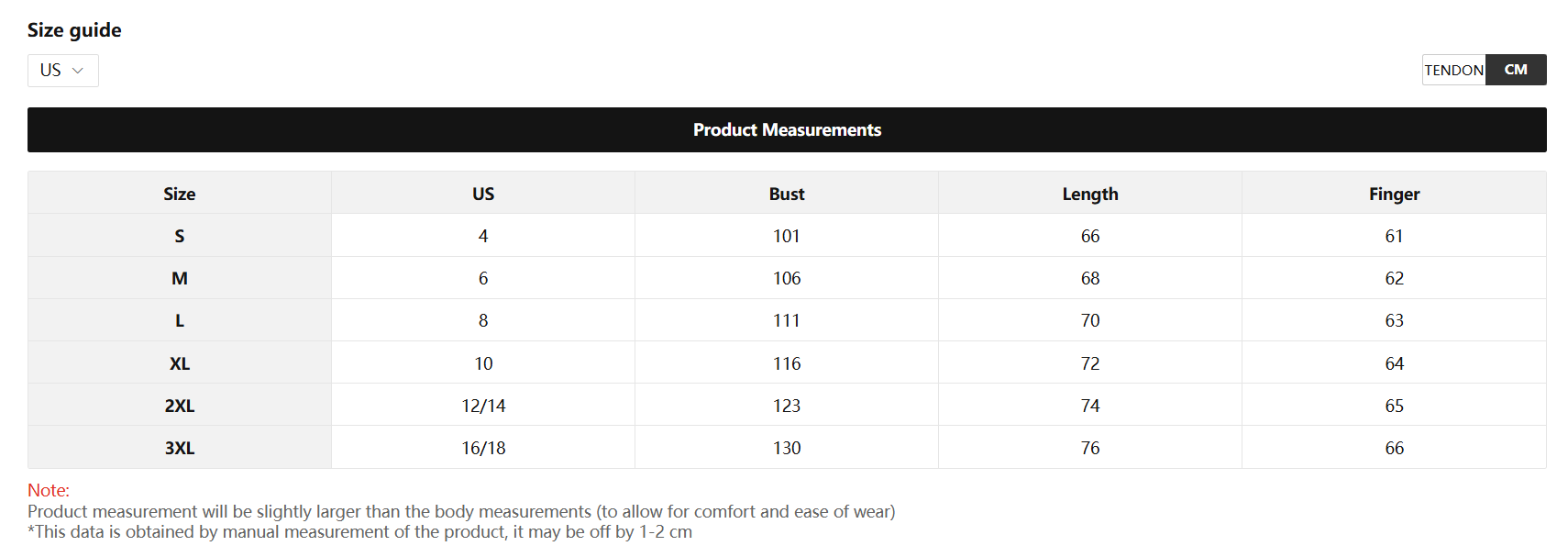Select the 2XL size row label
This screenshot has width=1568, height=557.
tap(180, 406)
